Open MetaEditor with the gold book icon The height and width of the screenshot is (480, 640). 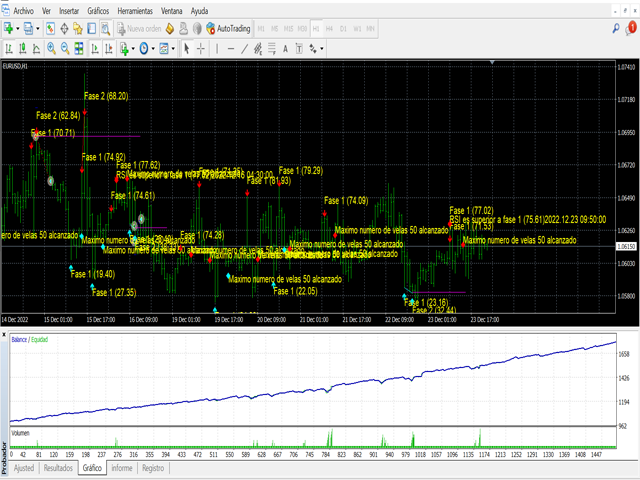click(x=170, y=29)
